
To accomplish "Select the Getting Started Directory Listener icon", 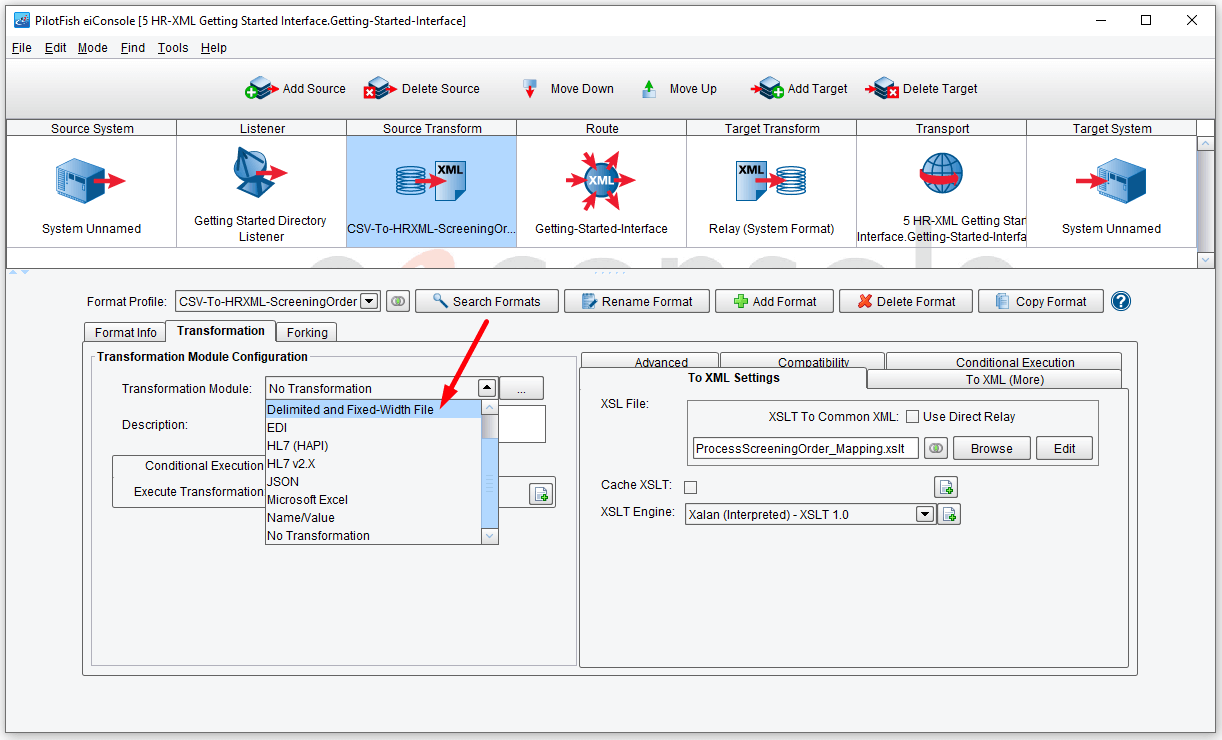I will (x=260, y=175).
